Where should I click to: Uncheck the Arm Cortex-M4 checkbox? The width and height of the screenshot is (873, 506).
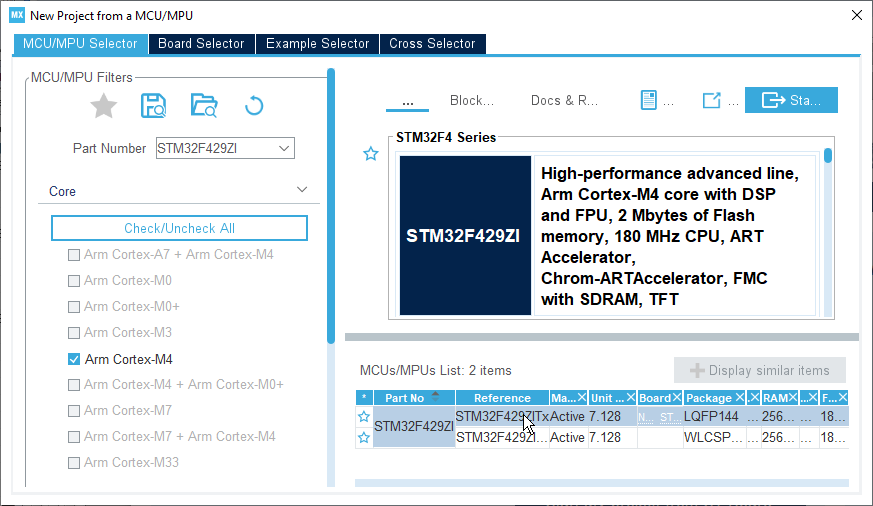point(73,359)
